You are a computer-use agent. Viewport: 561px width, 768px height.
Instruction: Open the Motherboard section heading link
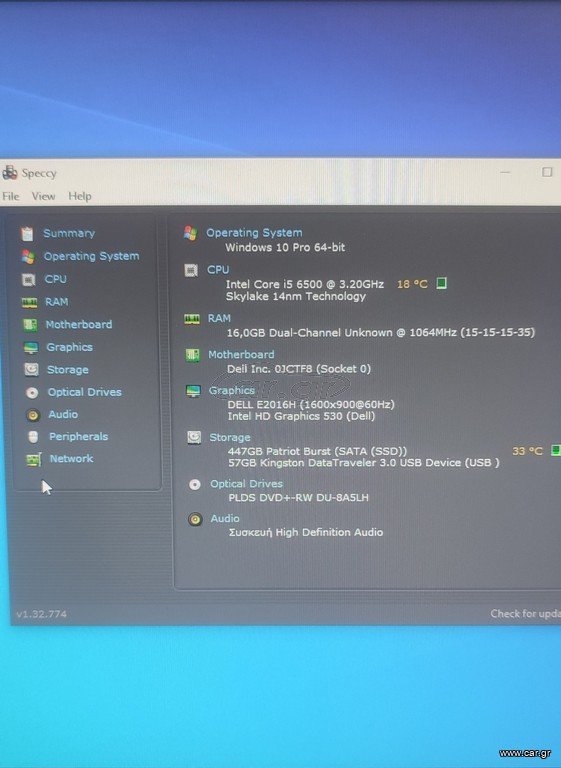pos(241,354)
